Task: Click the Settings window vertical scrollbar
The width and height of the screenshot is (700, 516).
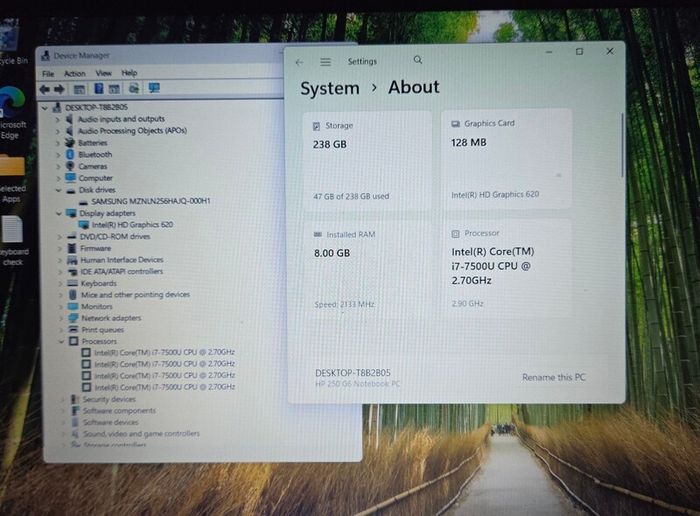Action: click(x=621, y=147)
